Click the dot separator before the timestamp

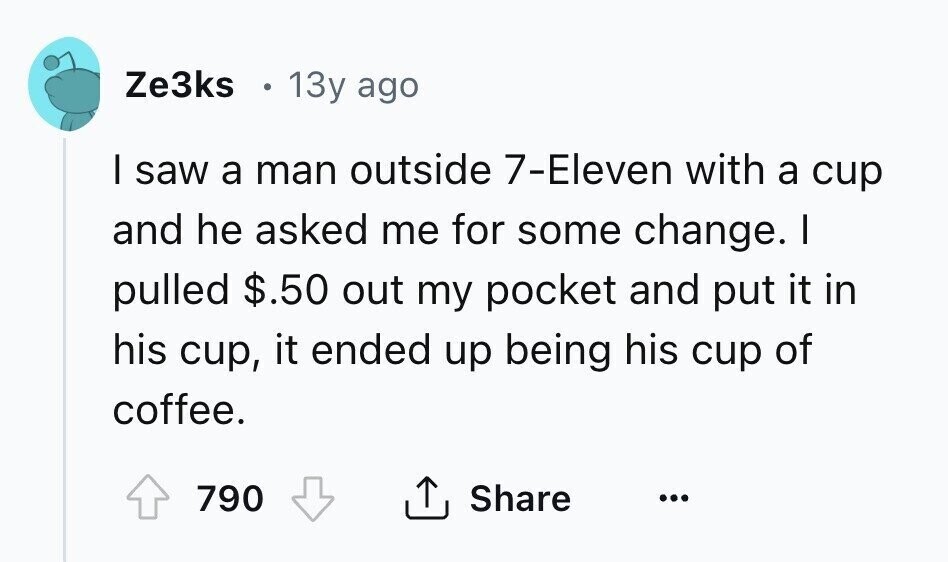[x=265, y=86]
